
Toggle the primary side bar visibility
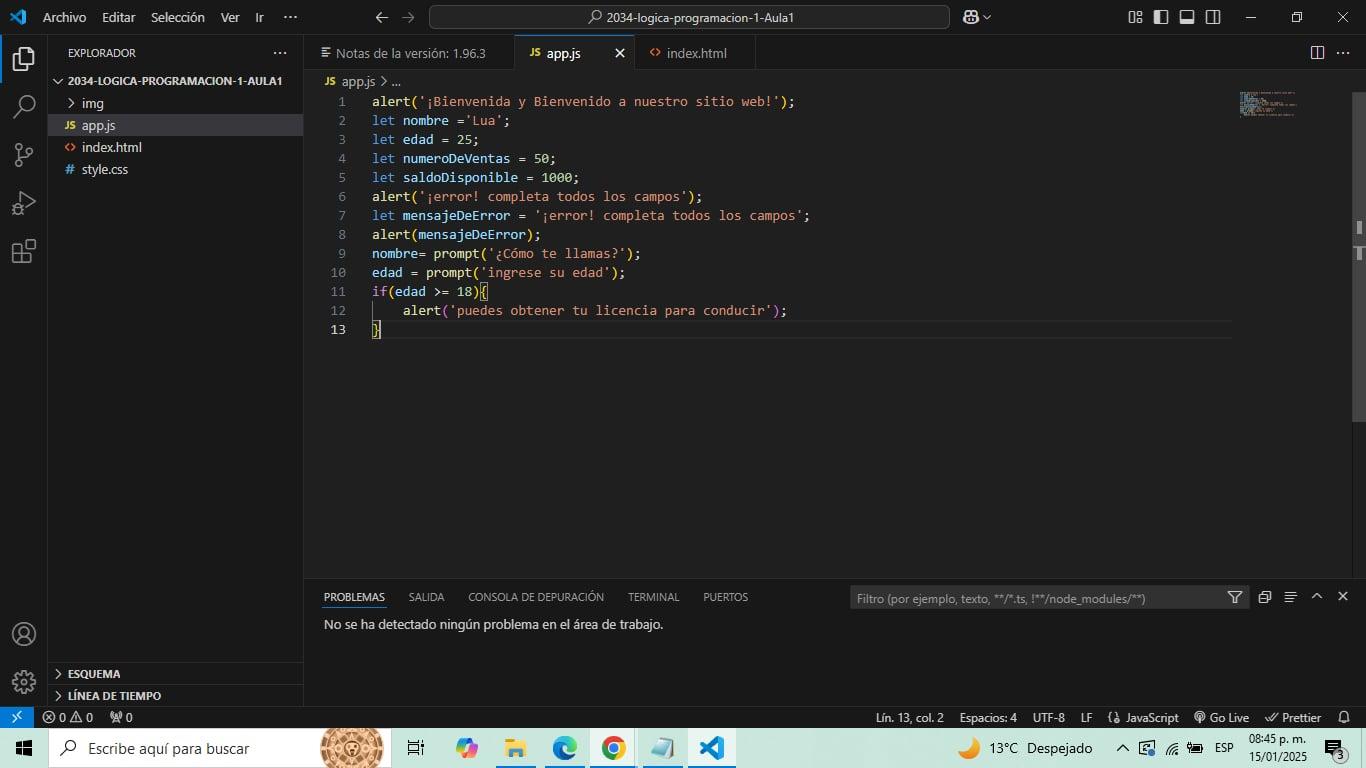(x=1161, y=17)
